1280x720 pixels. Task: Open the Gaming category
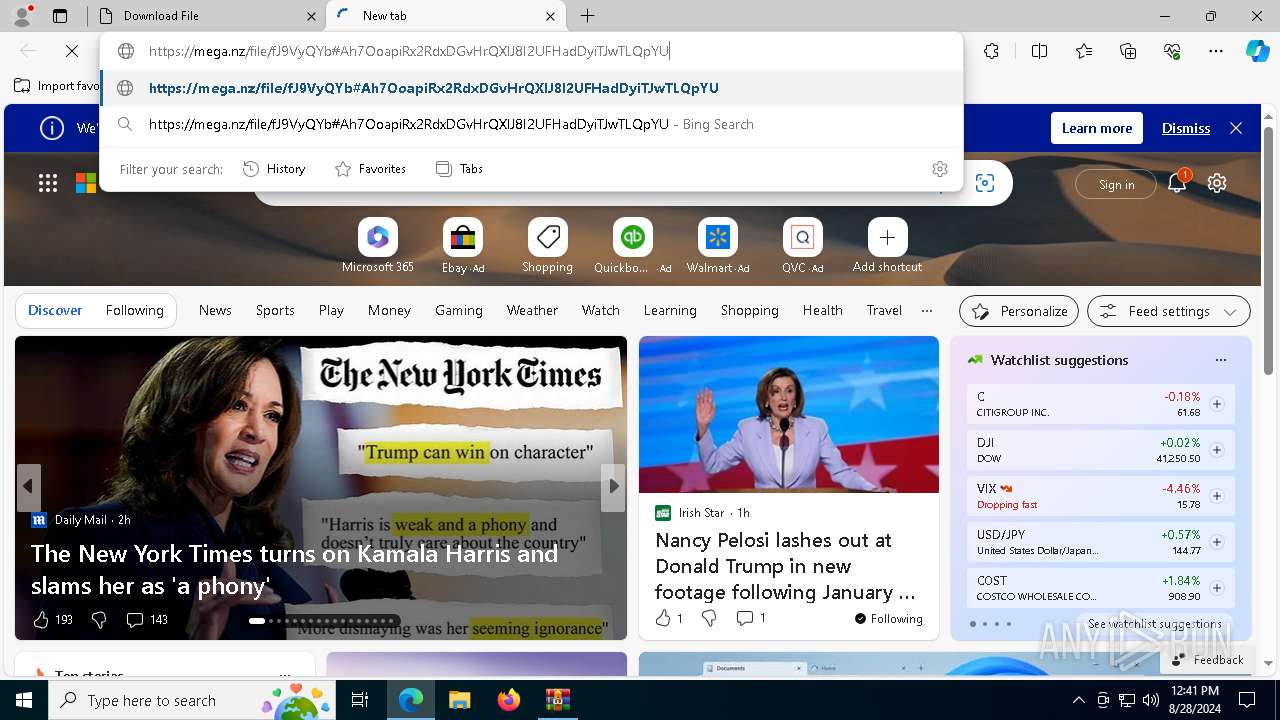click(x=459, y=311)
